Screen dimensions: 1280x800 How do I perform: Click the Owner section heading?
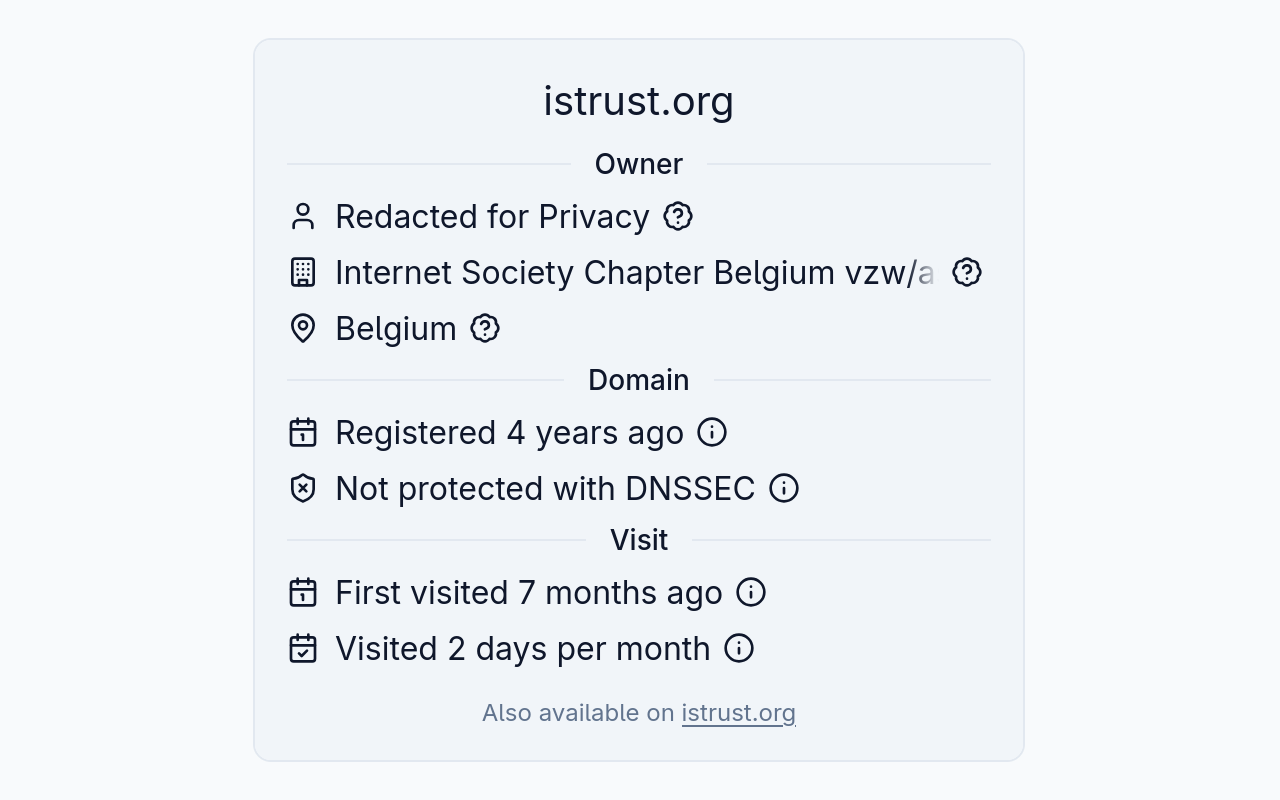639,164
